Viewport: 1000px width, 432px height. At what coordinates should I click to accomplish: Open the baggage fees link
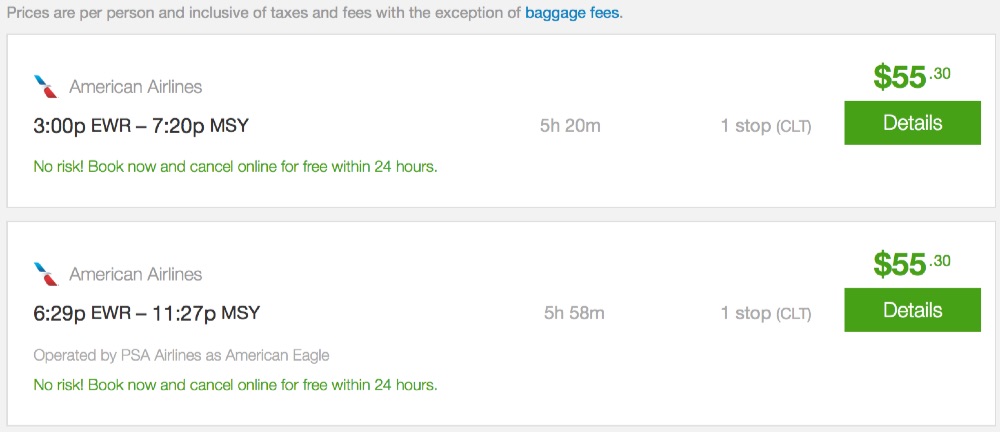point(573,15)
